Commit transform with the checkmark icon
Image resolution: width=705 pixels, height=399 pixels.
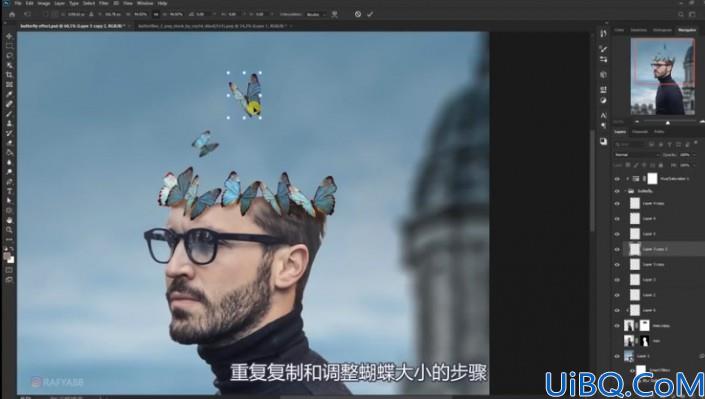(370, 14)
